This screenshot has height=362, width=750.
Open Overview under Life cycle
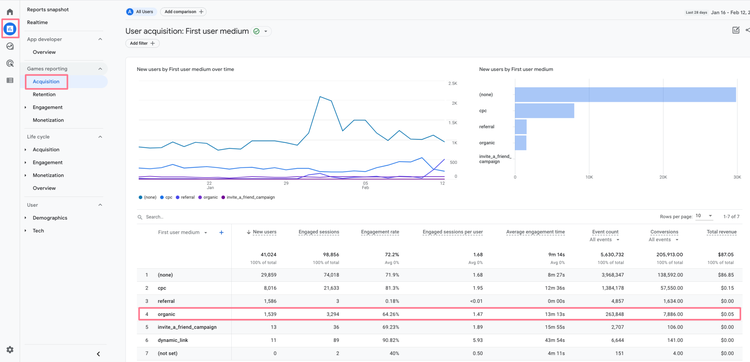[x=44, y=188]
